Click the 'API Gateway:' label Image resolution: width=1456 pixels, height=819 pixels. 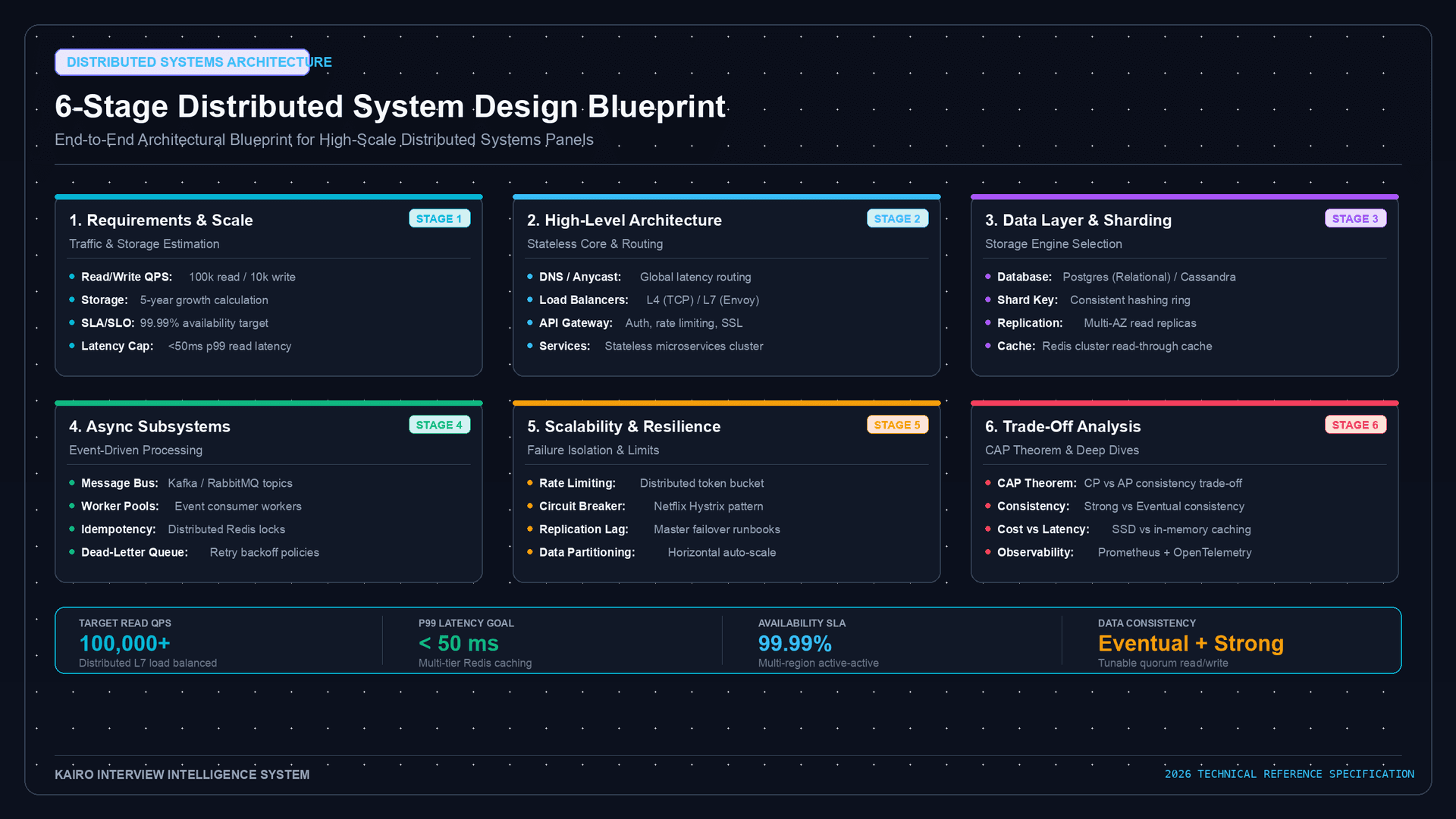576,323
